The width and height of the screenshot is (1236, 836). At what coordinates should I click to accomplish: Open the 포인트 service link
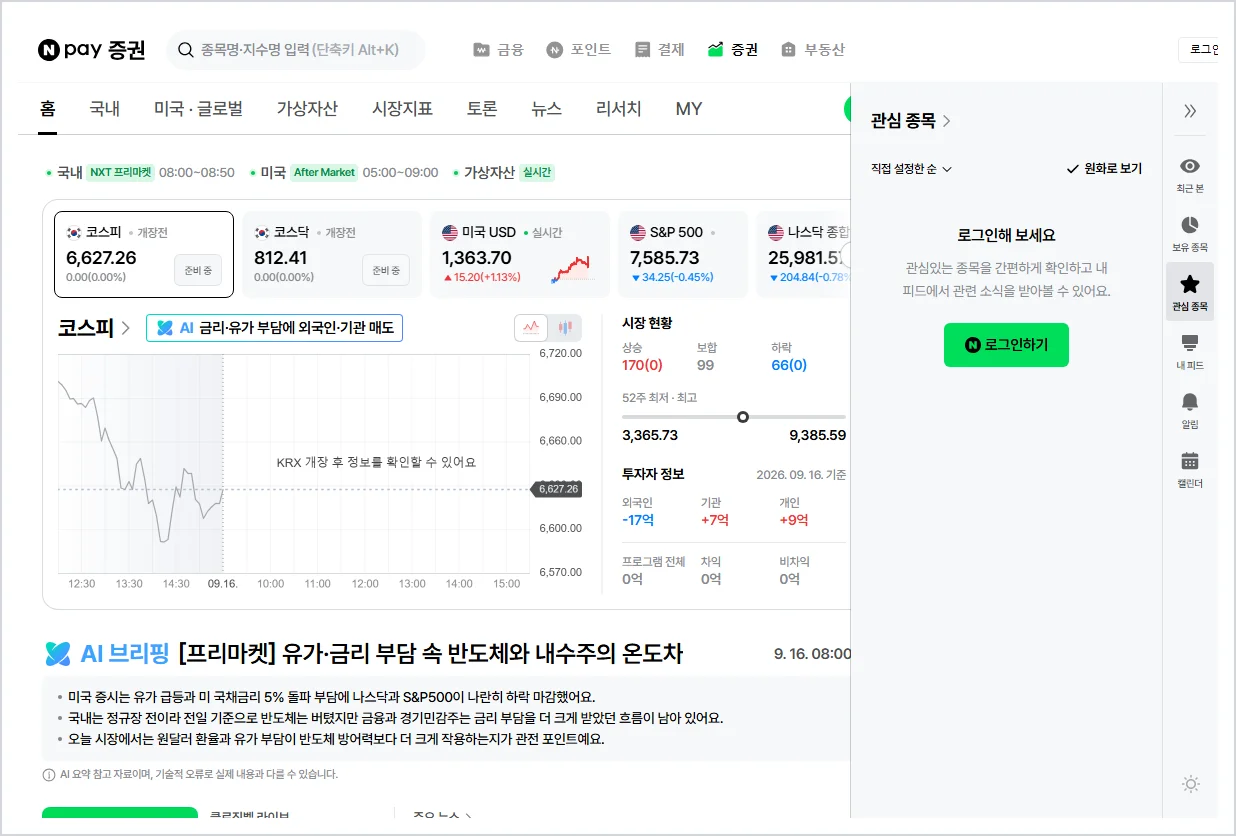[x=579, y=49]
